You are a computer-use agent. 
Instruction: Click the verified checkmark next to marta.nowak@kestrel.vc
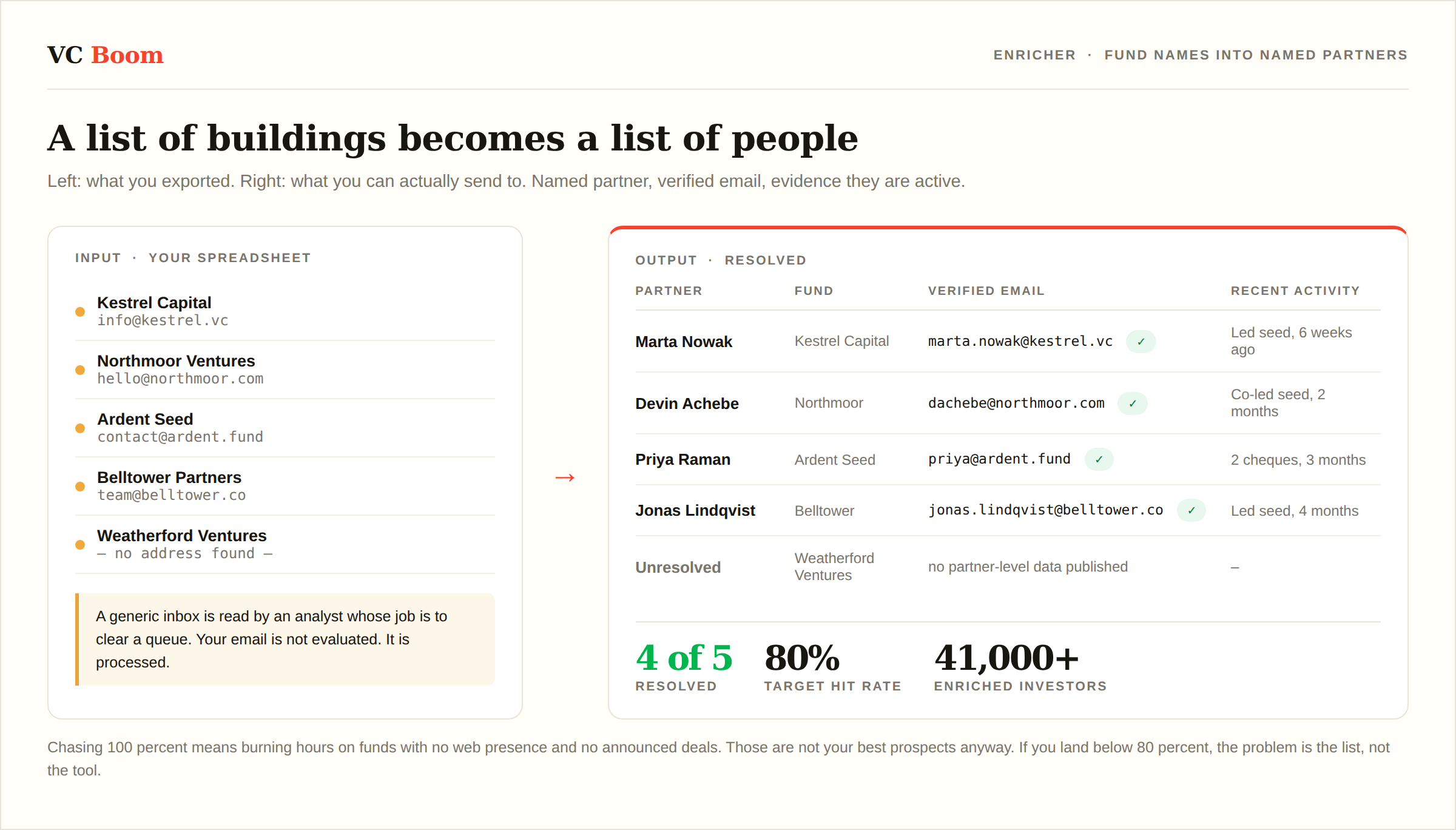pos(1141,342)
